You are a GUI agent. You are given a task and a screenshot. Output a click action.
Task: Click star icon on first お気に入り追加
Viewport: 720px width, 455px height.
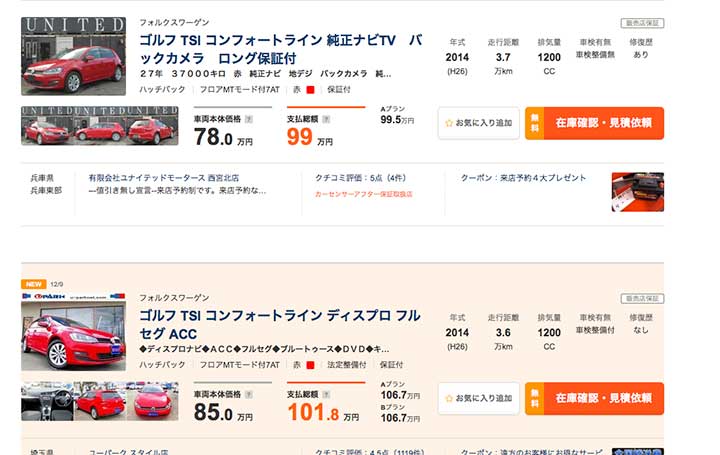coord(449,123)
